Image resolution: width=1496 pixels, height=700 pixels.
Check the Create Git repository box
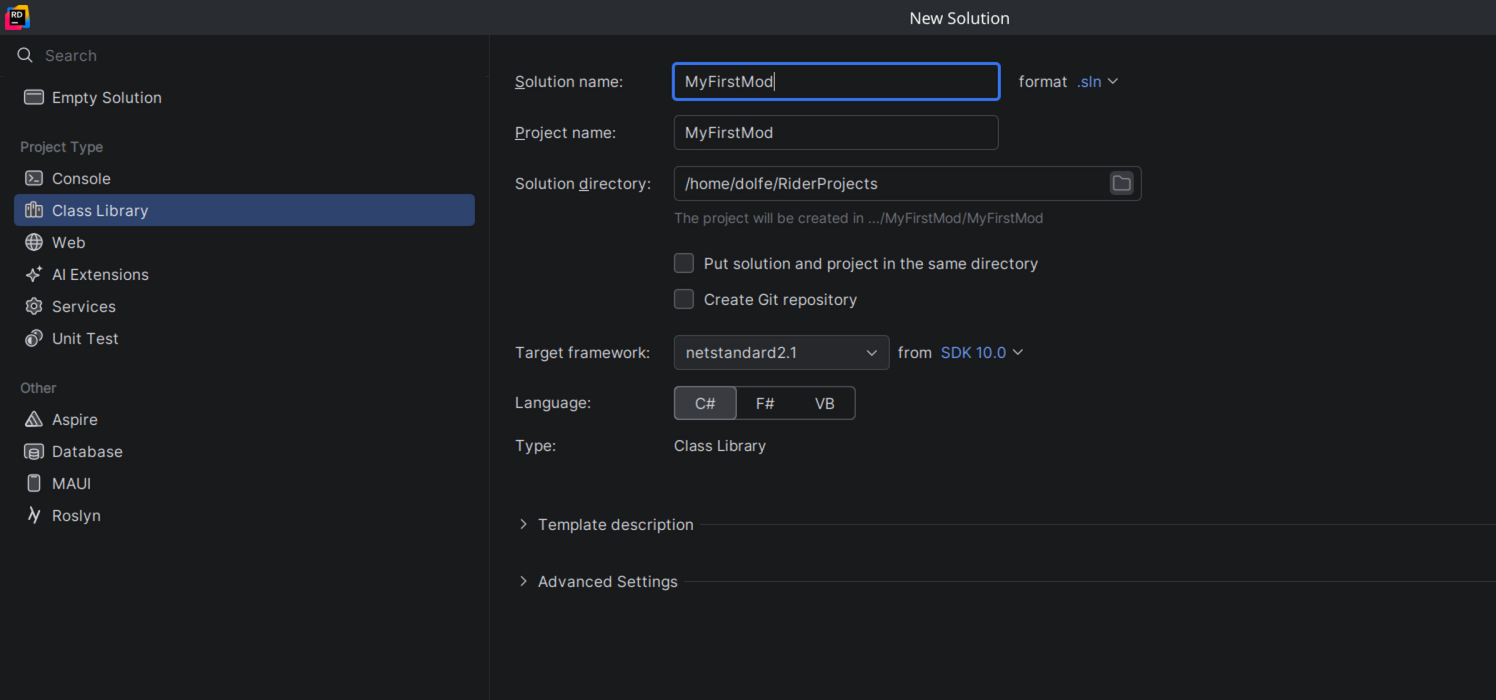(684, 299)
